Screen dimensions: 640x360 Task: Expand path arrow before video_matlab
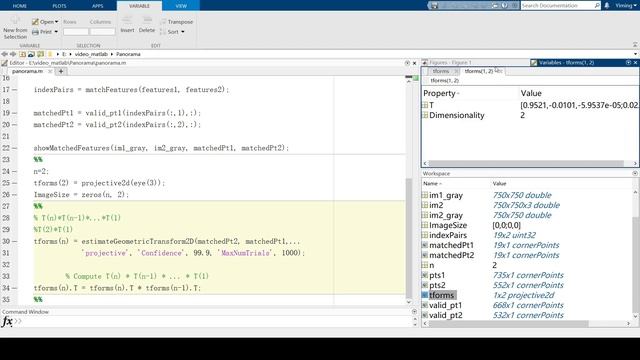tap(71, 54)
